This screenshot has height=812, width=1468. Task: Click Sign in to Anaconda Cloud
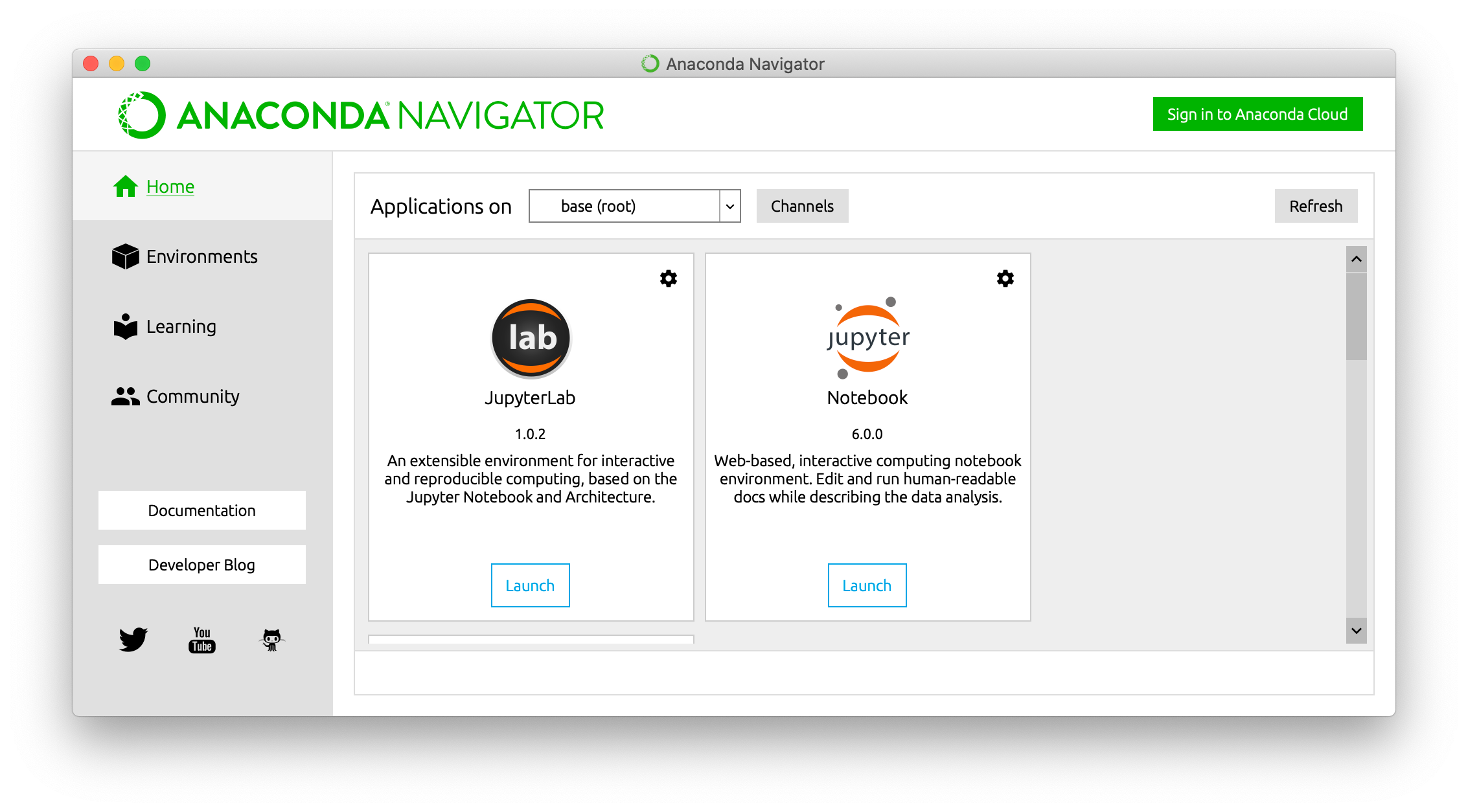[x=1257, y=114]
